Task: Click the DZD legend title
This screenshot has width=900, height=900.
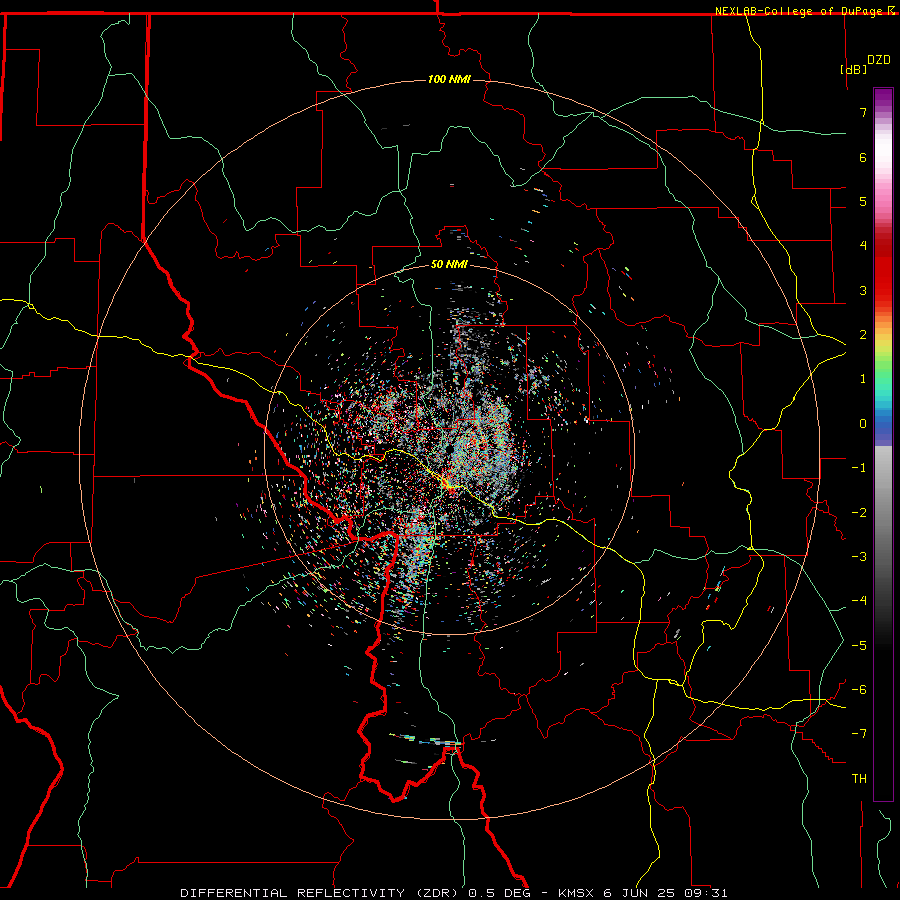Action: 879,60
